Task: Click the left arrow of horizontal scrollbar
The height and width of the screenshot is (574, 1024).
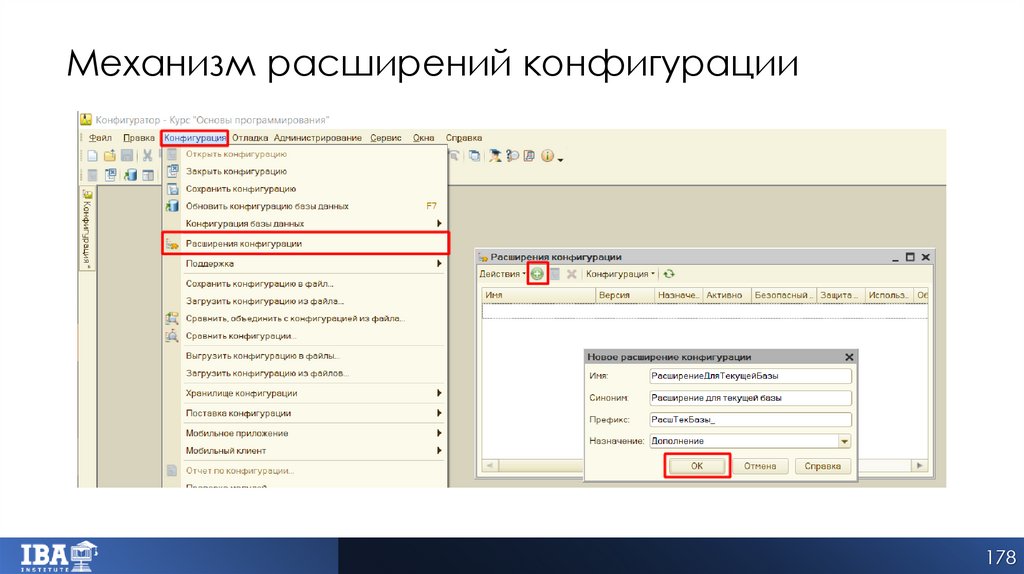Action: click(x=489, y=466)
